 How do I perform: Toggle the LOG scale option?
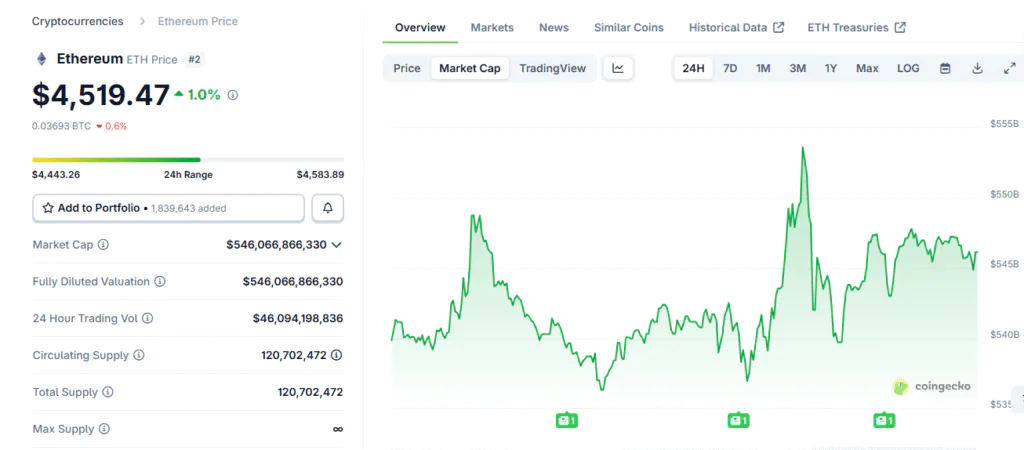(x=908, y=68)
